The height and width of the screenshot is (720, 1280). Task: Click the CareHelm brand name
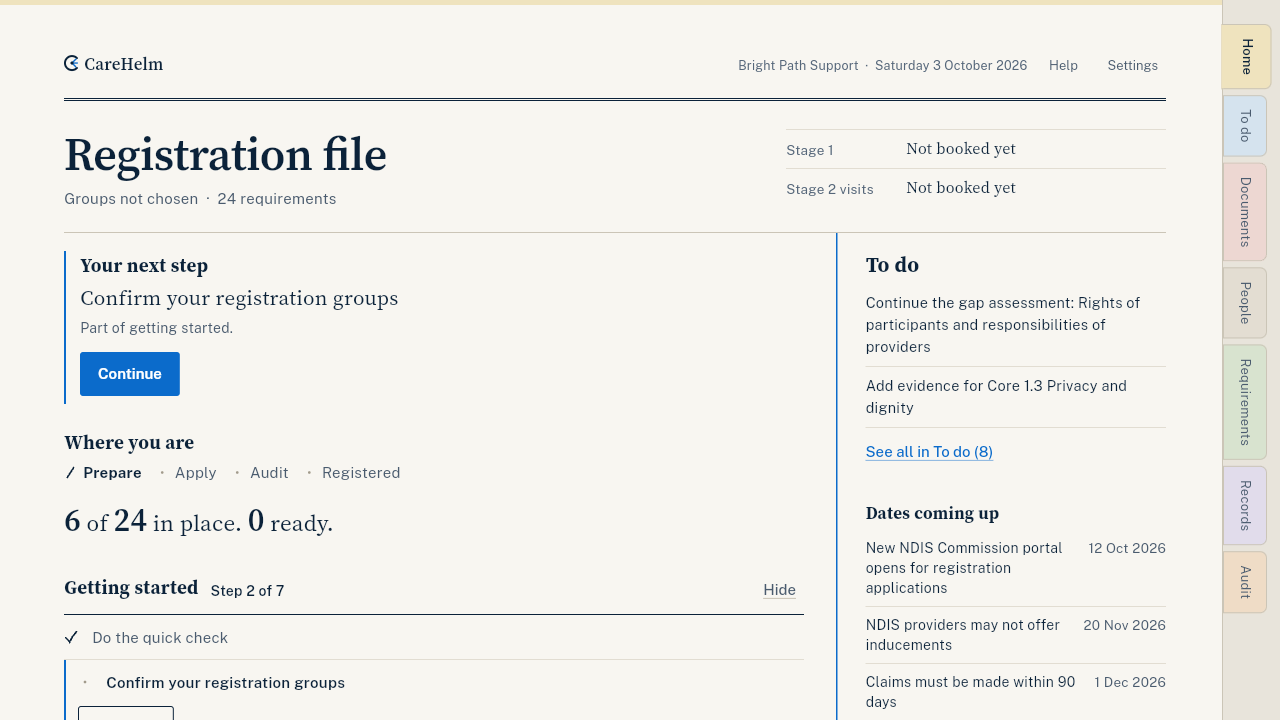pyautogui.click(x=123, y=64)
